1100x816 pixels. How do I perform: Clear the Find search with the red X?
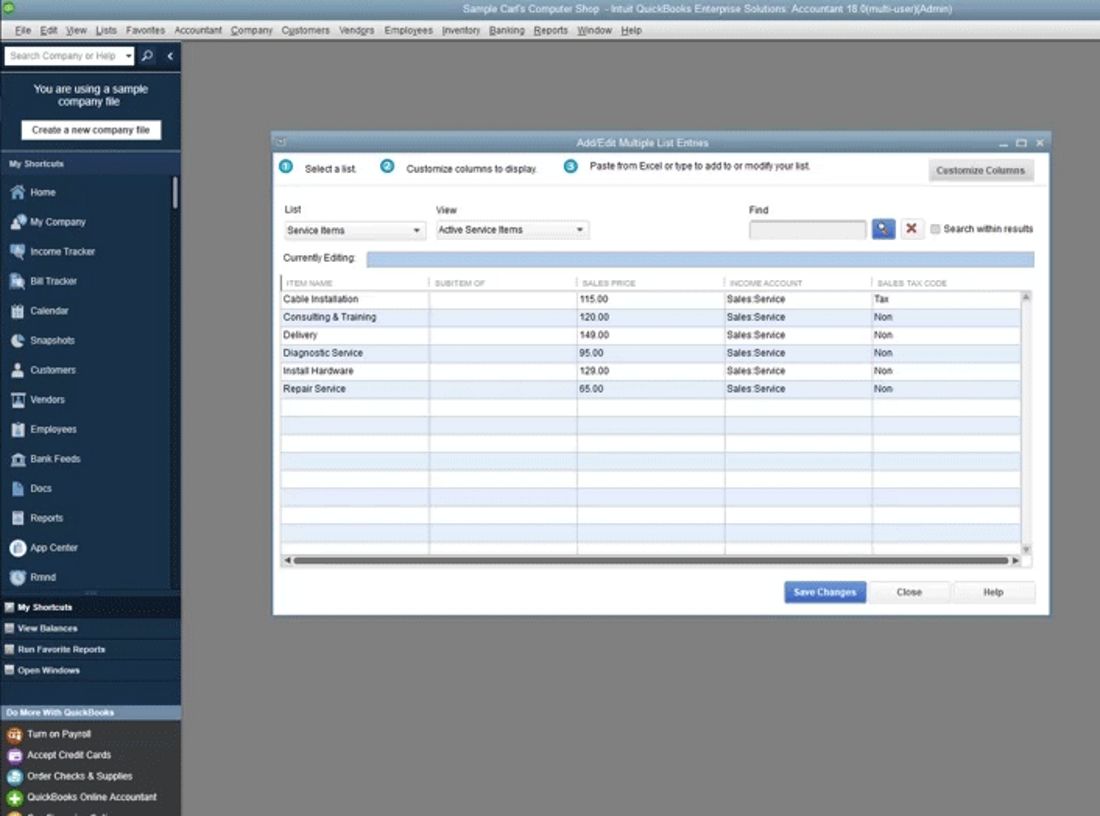tap(911, 229)
